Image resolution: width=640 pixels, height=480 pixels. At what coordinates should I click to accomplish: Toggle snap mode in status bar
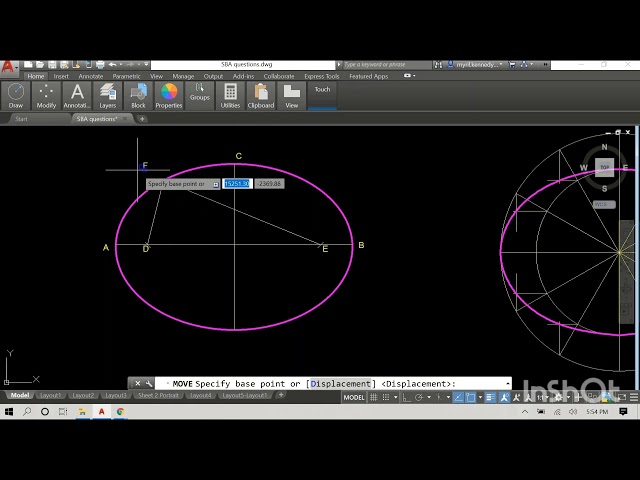tap(386, 397)
